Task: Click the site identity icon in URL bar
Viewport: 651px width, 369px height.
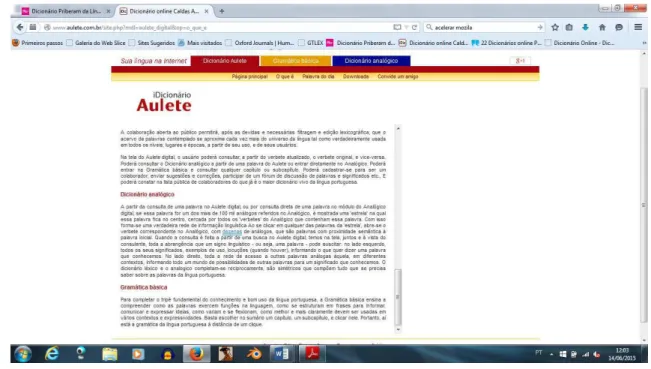Action: click(x=47, y=27)
